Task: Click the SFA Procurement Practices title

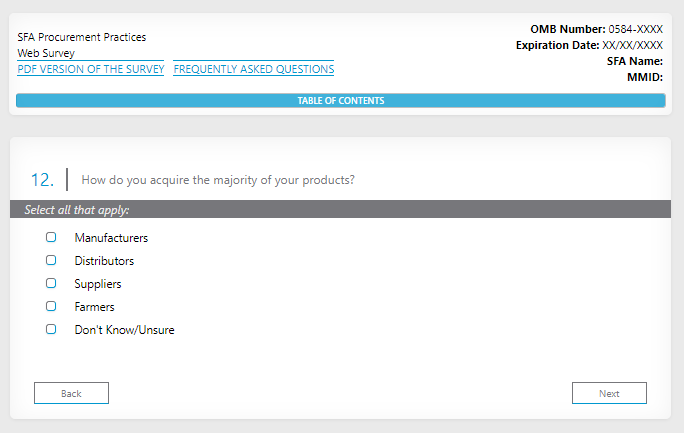Action: [81, 37]
